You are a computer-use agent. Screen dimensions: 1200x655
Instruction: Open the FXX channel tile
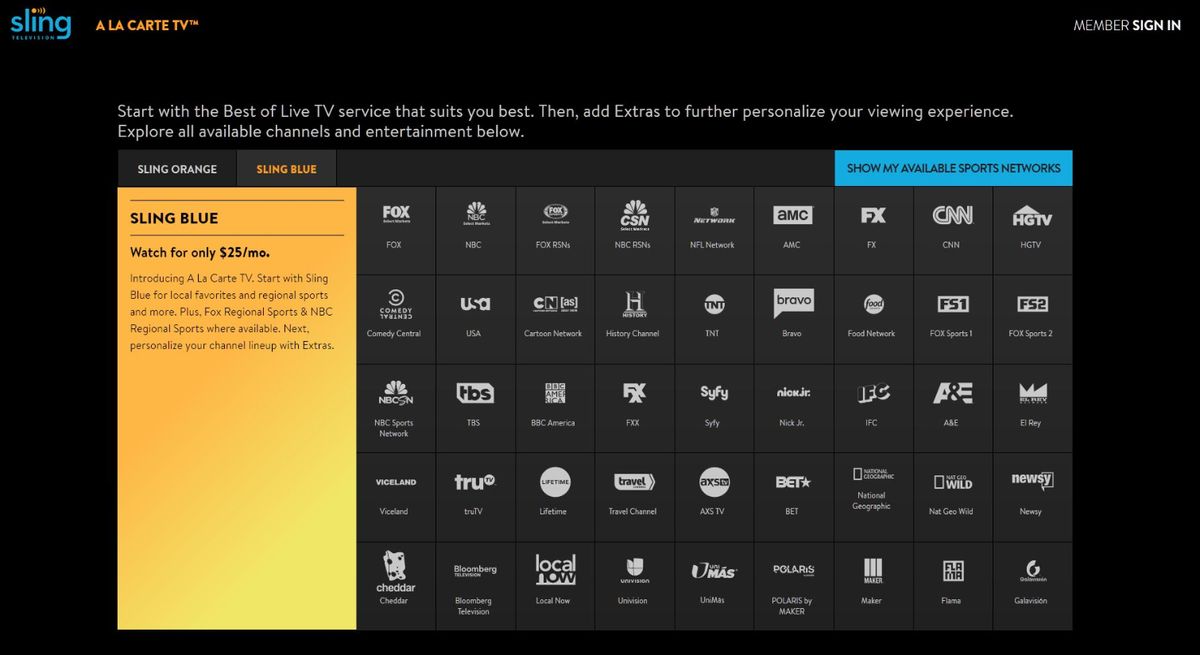[x=634, y=408]
